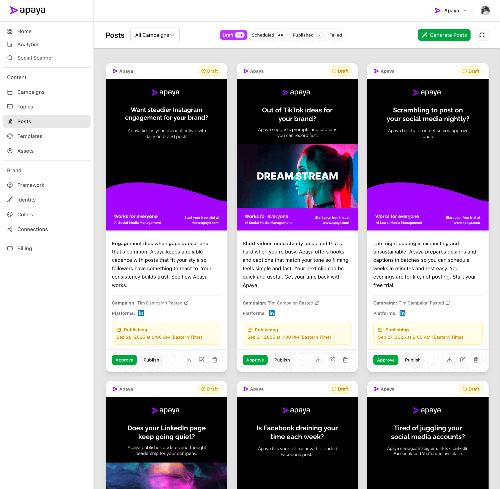Open Connections in the sidebar
Viewport: 500px width, 489px height.
[32, 229]
